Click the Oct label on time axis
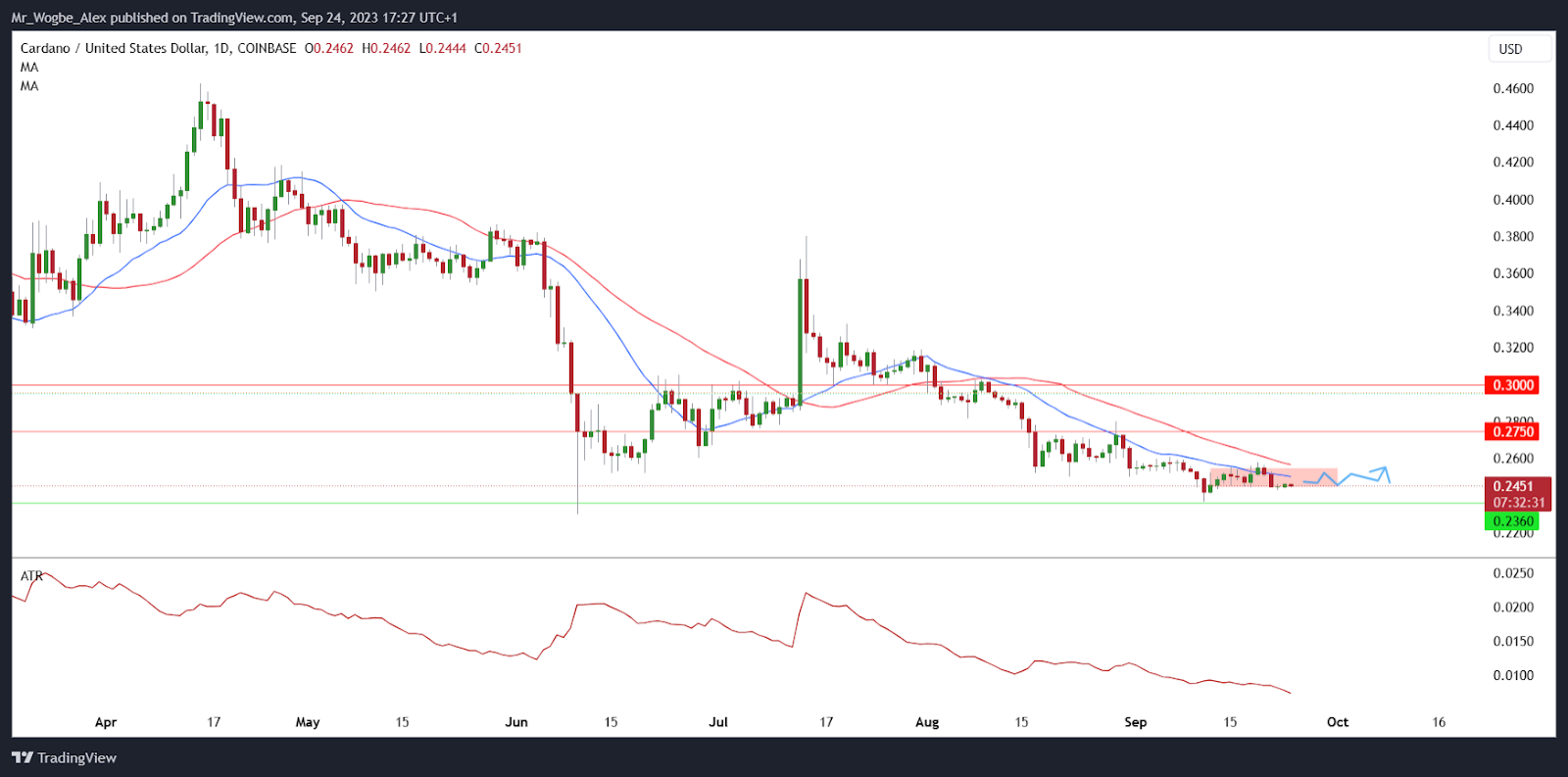The image size is (1568, 777). (1337, 722)
